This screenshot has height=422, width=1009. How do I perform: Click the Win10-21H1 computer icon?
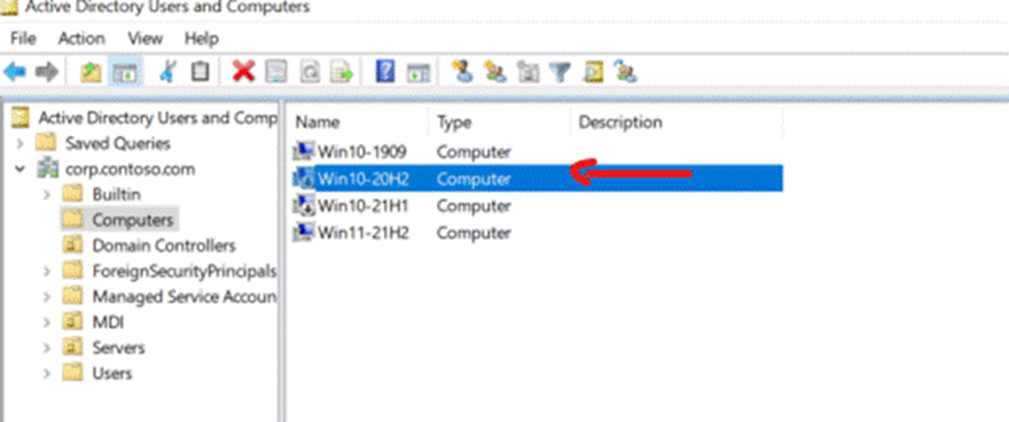(303, 206)
